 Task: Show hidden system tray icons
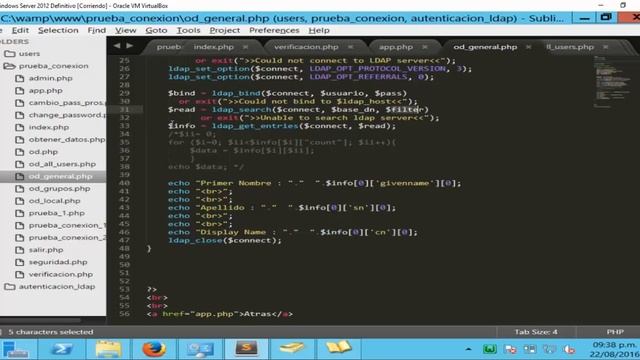(x=468, y=349)
